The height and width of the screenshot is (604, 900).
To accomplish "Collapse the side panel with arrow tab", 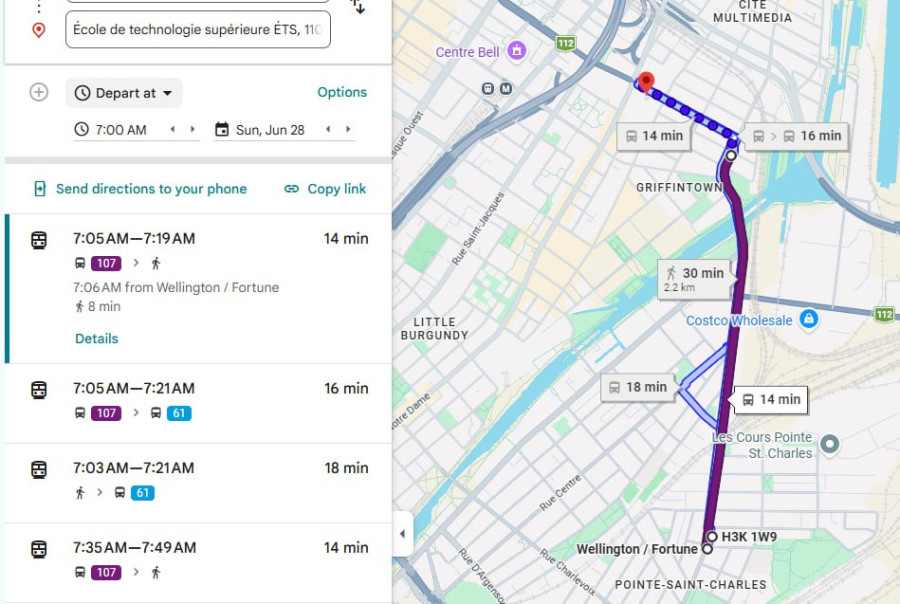I will pos(402,534).
